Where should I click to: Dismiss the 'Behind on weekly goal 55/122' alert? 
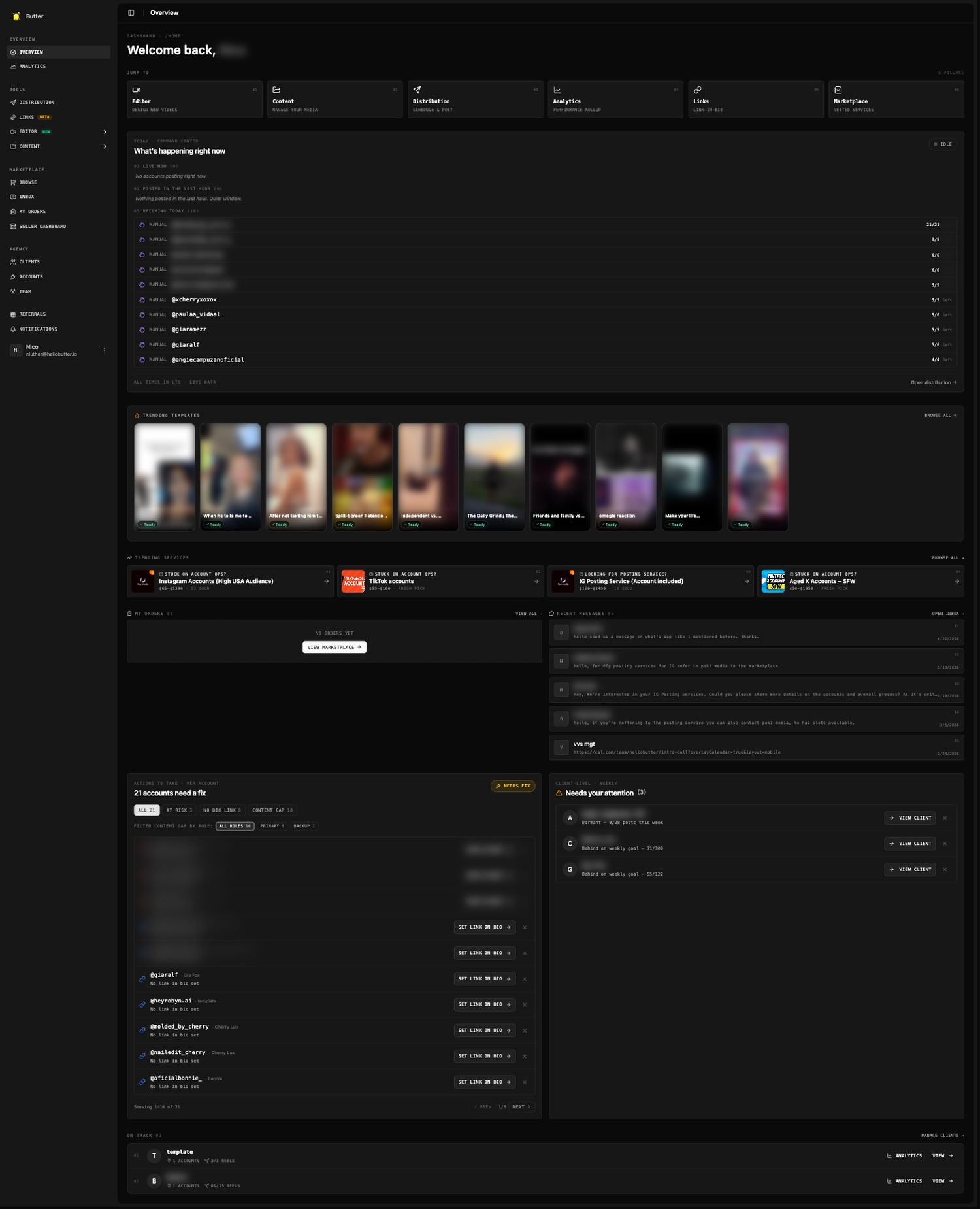click(x=945, y=870)
